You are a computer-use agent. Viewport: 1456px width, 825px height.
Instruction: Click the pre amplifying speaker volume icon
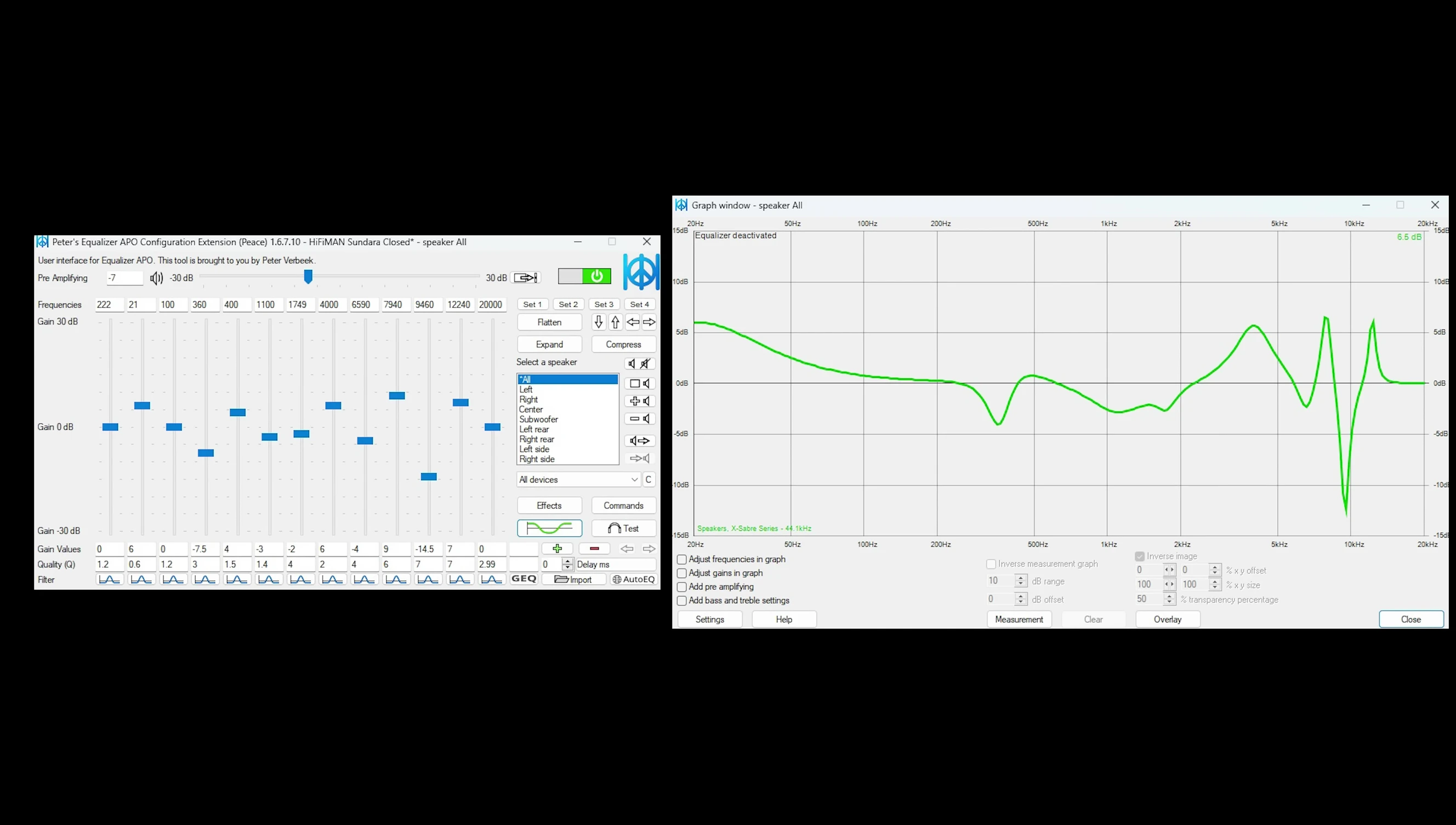(156, 277)
